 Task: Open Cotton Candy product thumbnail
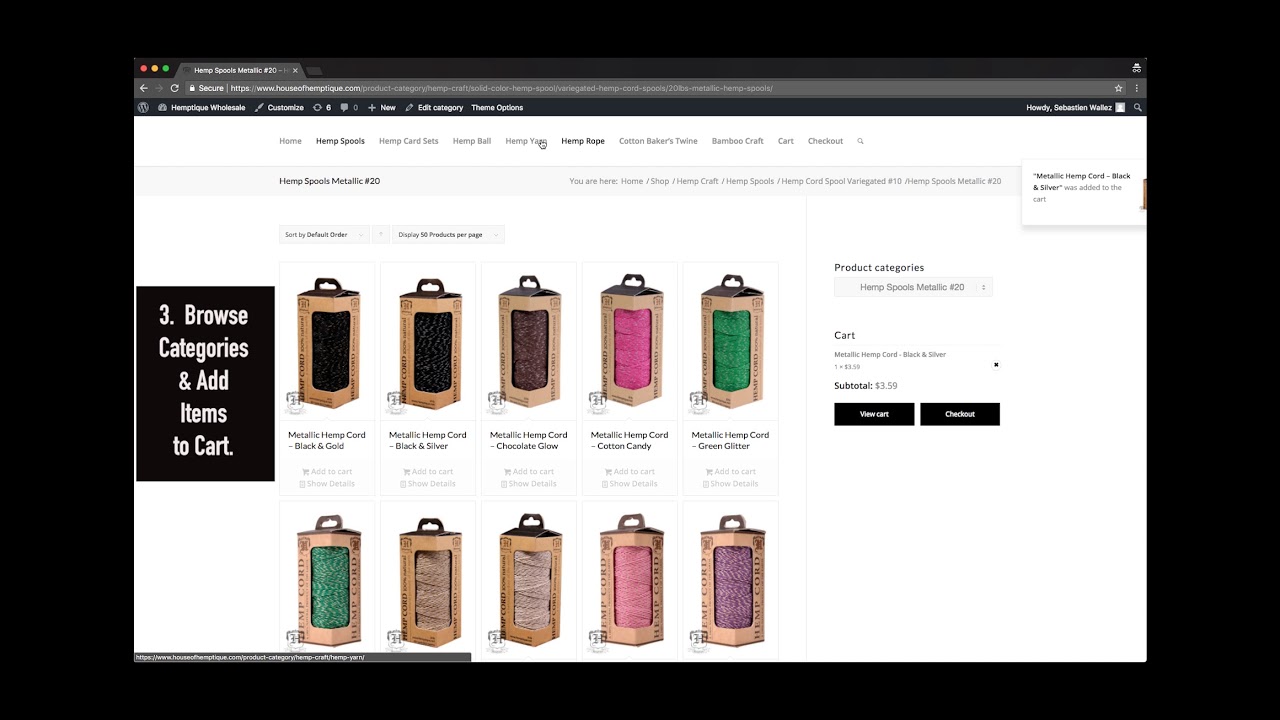tap(630, 342)
